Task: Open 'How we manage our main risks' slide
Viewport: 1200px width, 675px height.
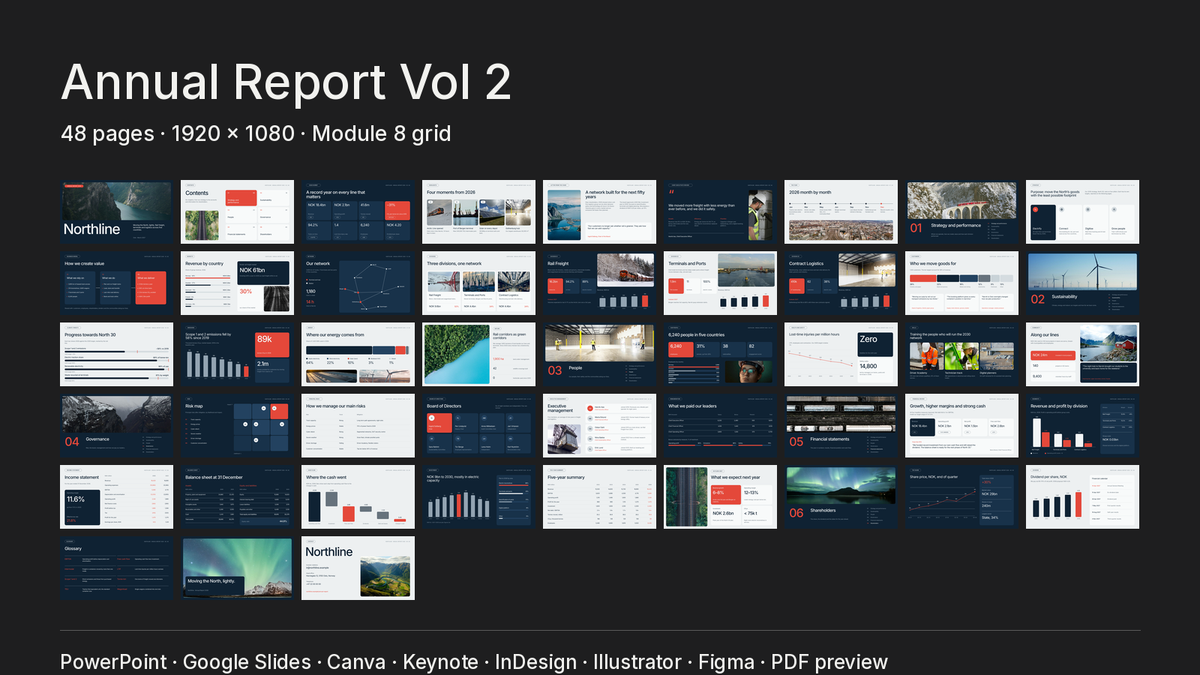Action: point(358,425)
